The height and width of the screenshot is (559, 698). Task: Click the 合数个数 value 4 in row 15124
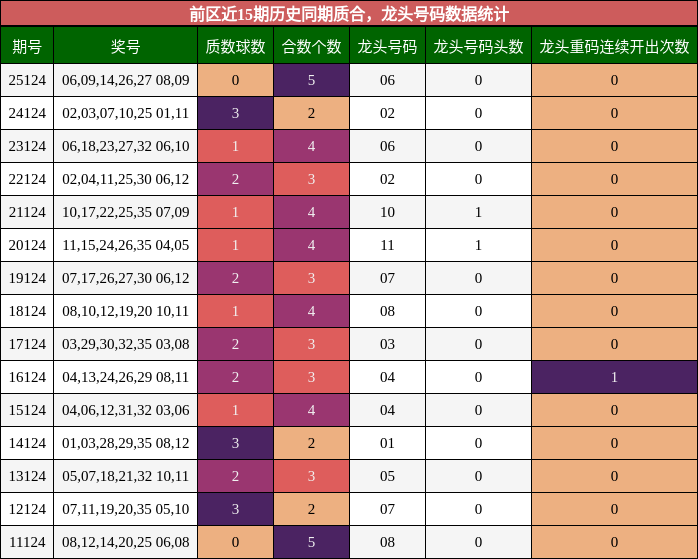pyautogui.click(x=312, y=410)
